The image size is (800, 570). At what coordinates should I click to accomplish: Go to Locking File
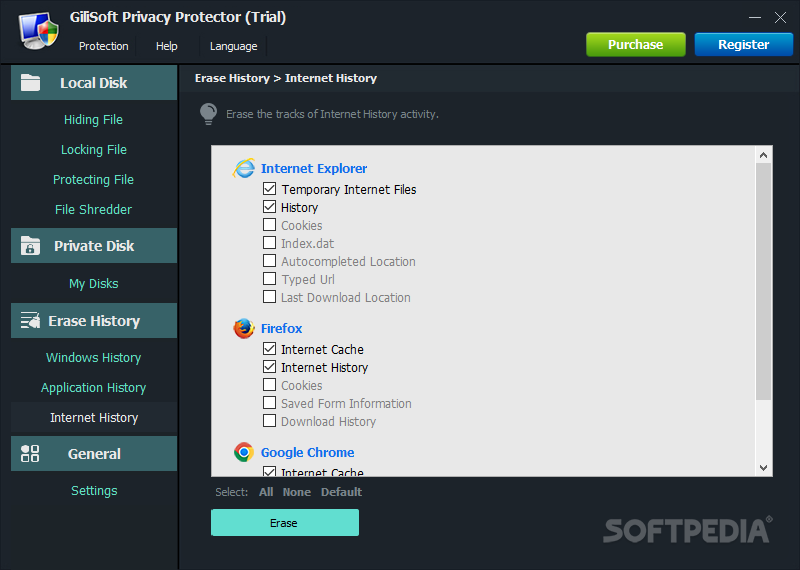point(94,150)
